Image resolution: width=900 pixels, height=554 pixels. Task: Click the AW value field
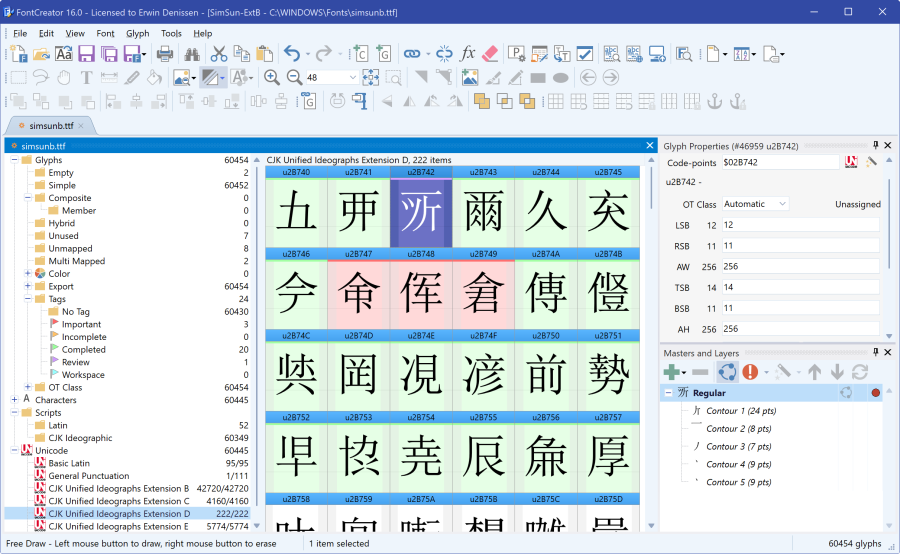800,266
